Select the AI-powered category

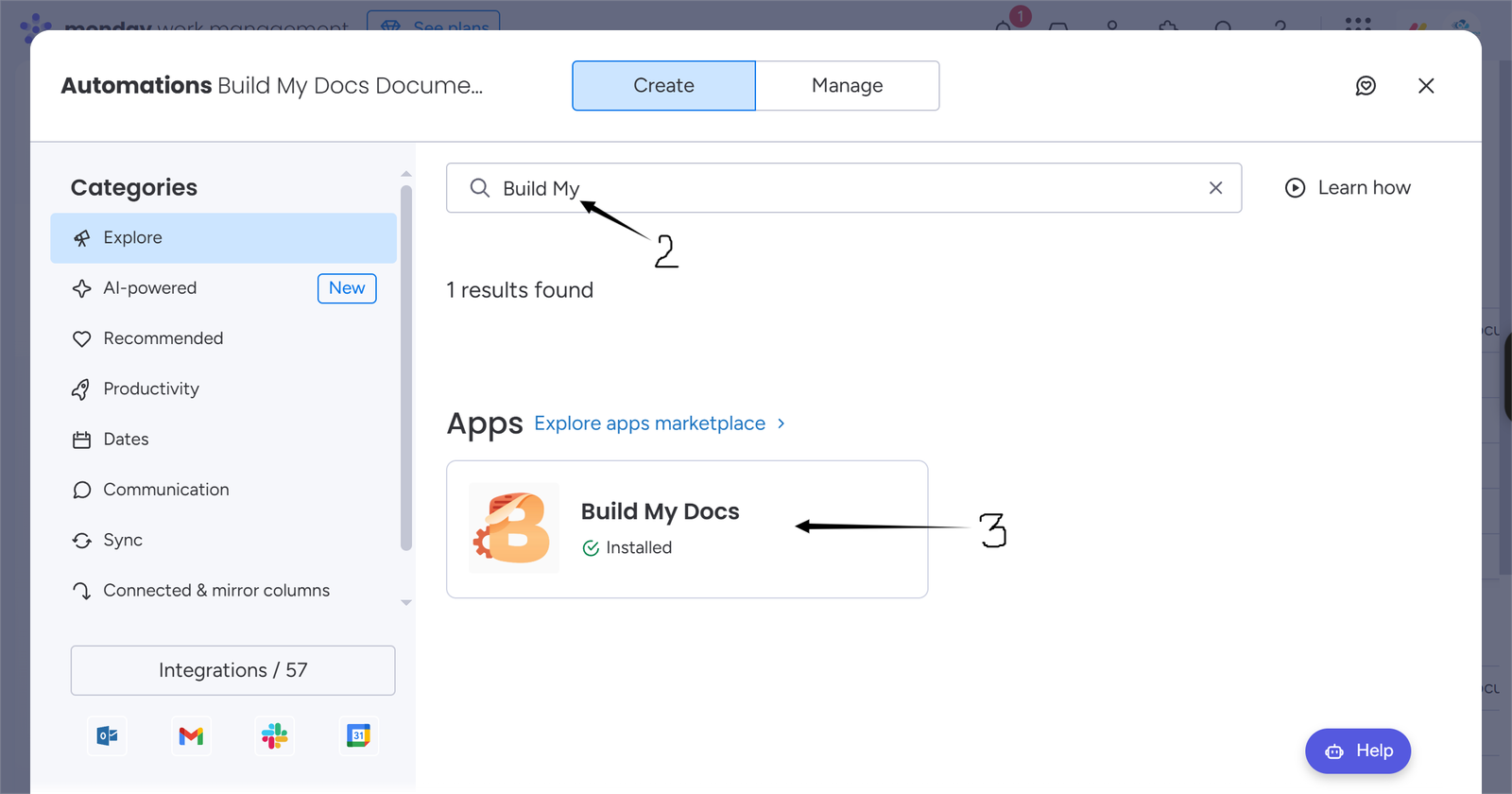[x=224, y=288]
